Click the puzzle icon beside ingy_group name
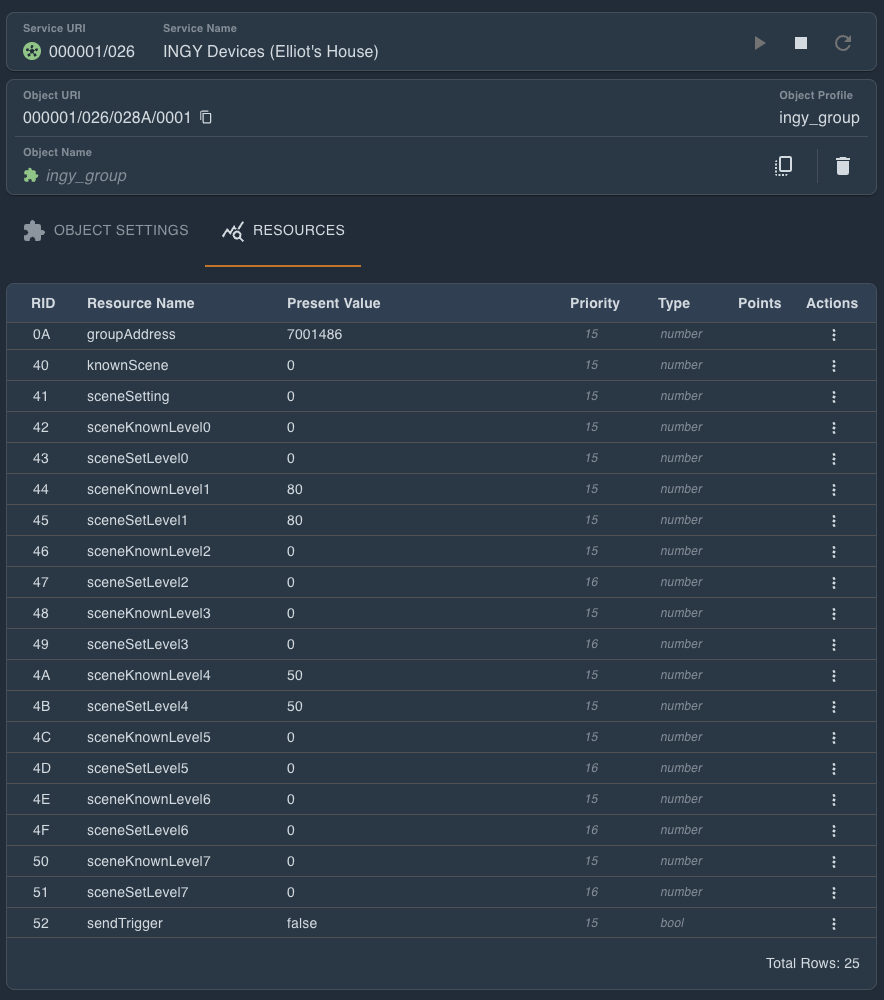884x1000 pixels. tap(31, 175)
